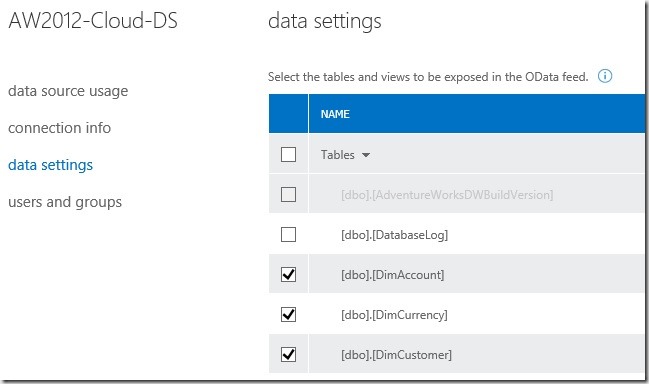The height and width of the screenshot is (384, 649).
Task: Sort by the NAME column header
Action: click(335, 114)
